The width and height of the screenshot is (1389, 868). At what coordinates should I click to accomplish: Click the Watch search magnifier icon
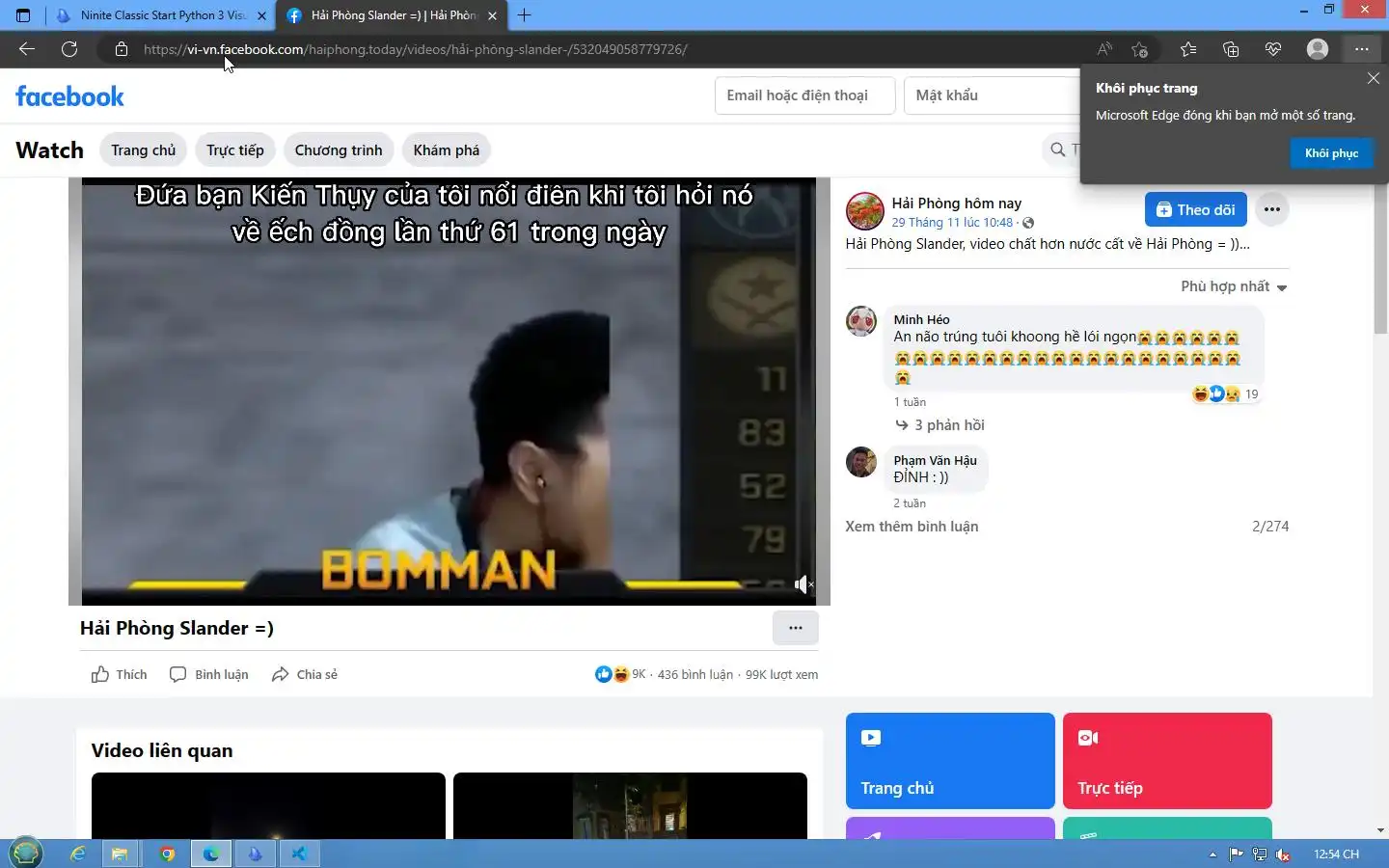1058,149
